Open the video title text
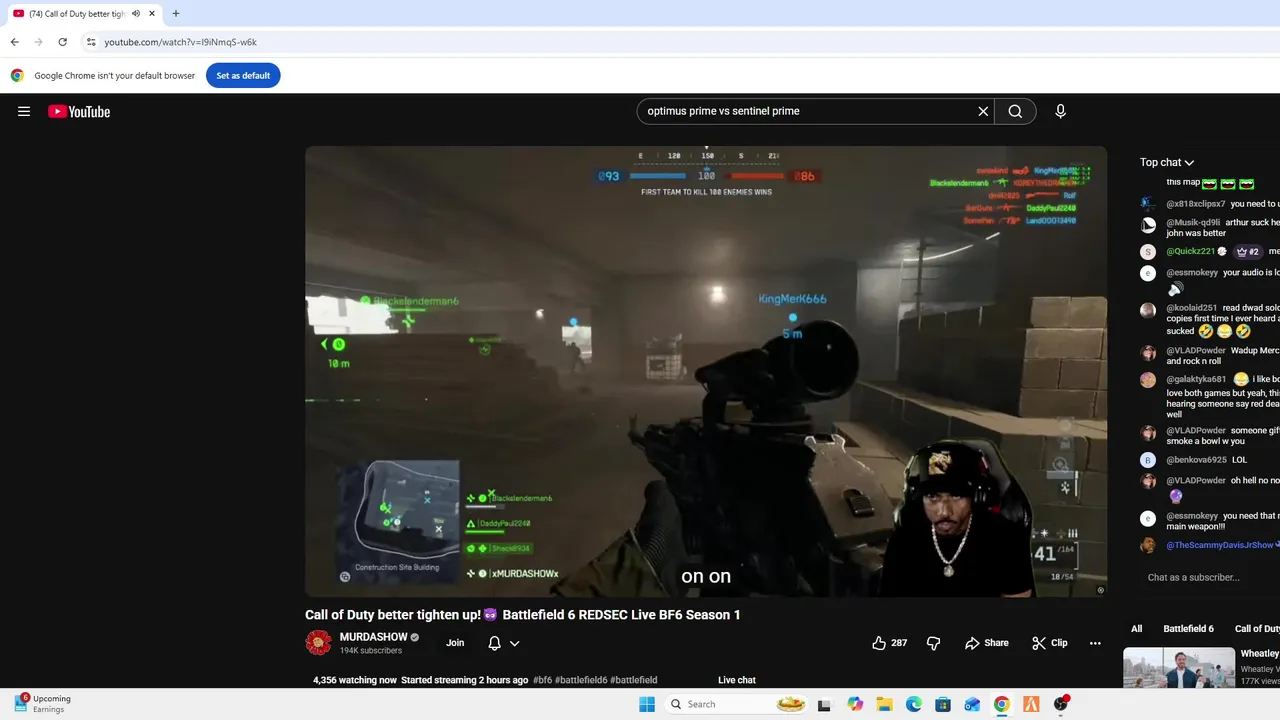Image resolution: width=1280 pixels, height=720 pixels. pos(523,615)
